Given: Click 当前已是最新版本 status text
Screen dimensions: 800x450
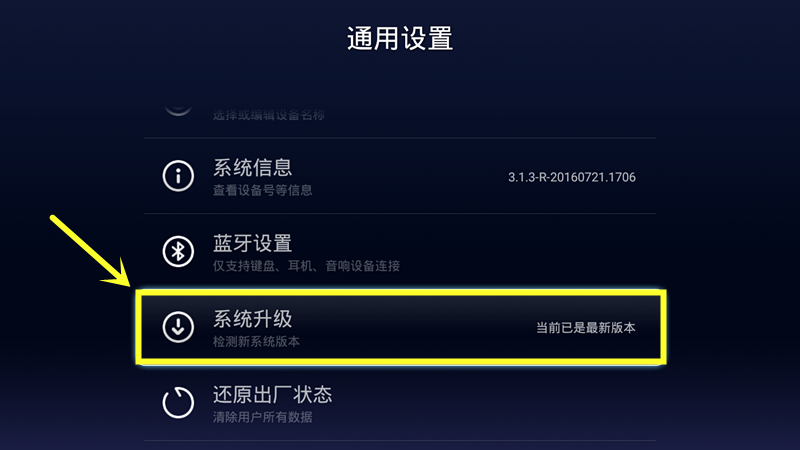Looking at the screenshot, I should (586, 328).
